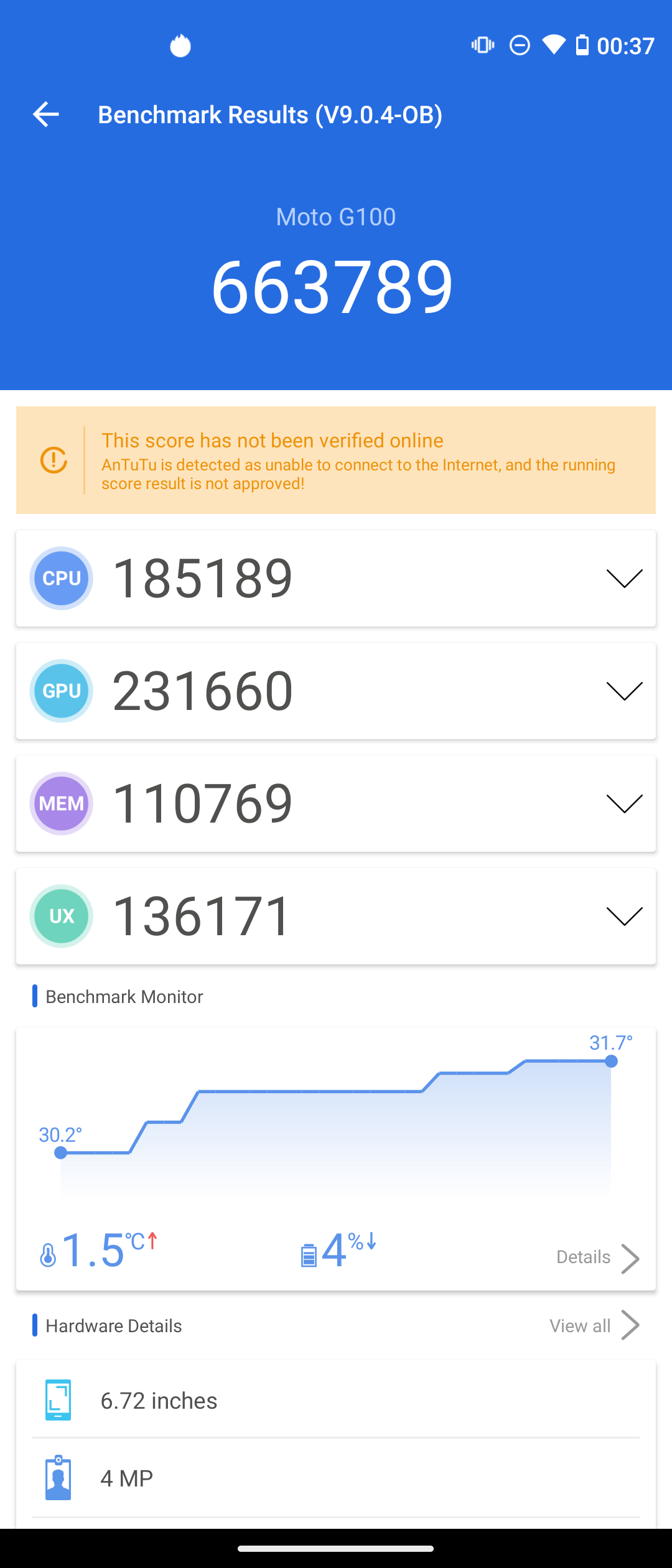Tap the Do Not Disturb status icon
The image size is (672, 1568).
pos(520,45)
